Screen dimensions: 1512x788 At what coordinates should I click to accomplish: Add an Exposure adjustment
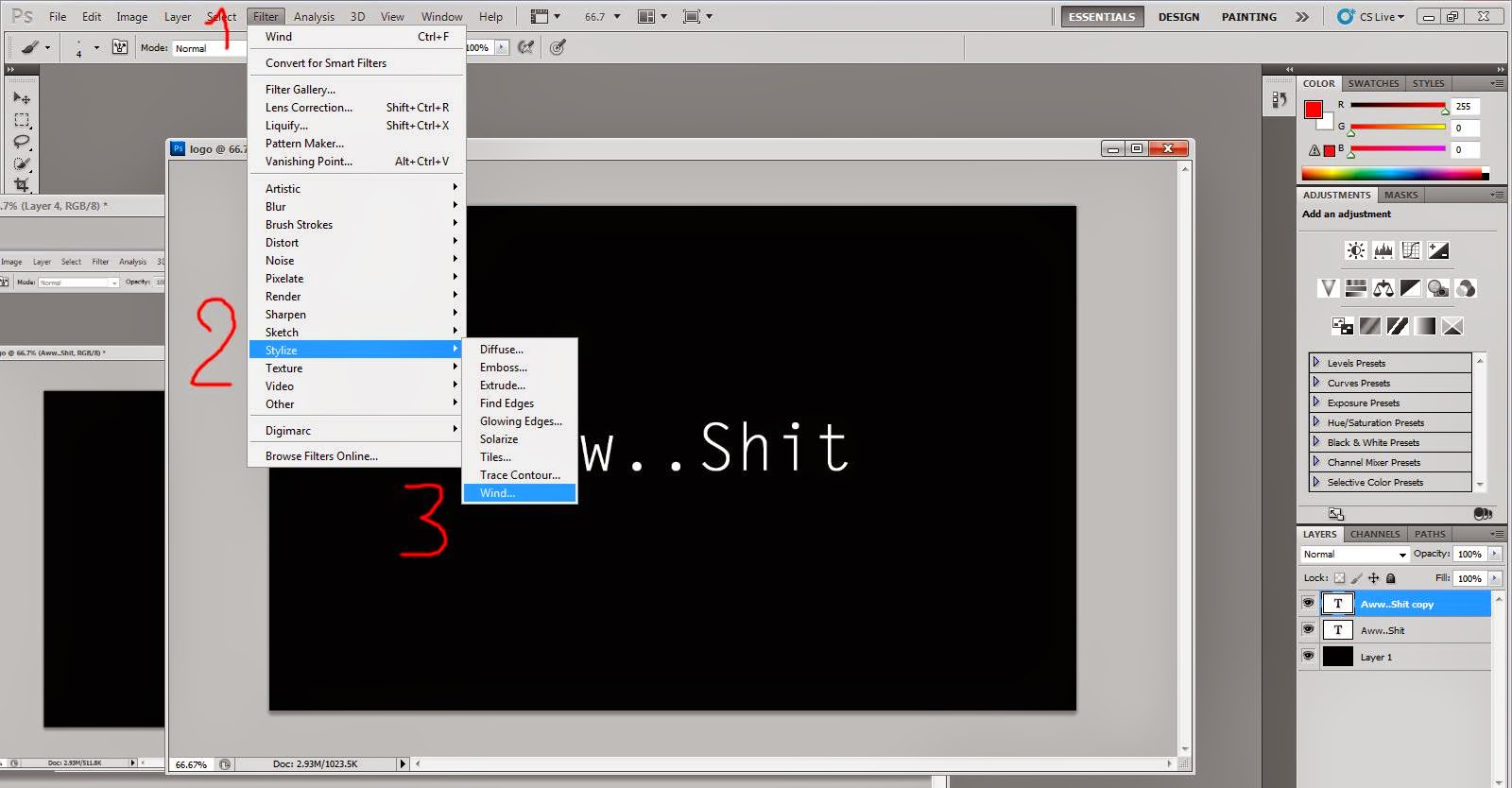click(x=1438, y=250)
